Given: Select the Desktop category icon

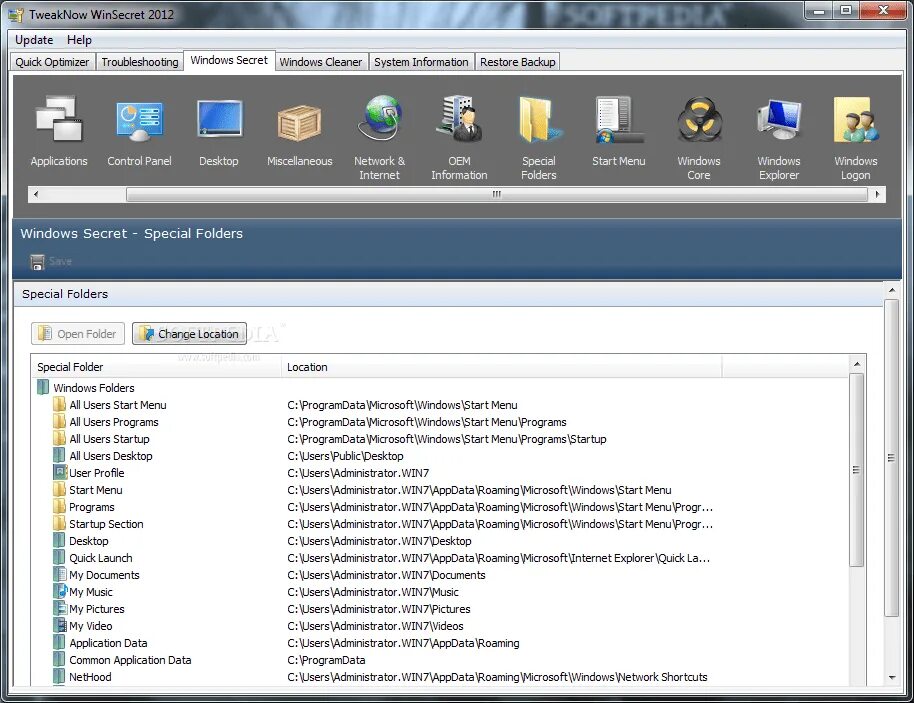Looking at the screenshot, I should 219,118.
